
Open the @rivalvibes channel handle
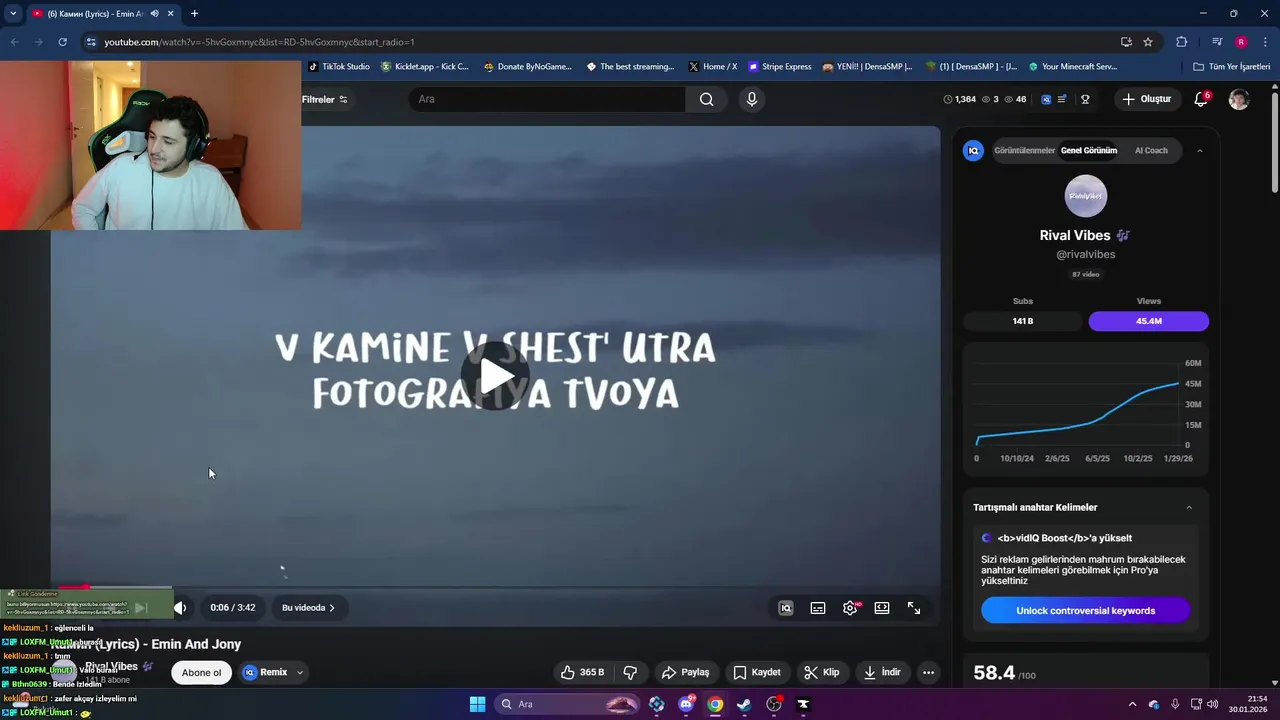[x=1086, y=254]
